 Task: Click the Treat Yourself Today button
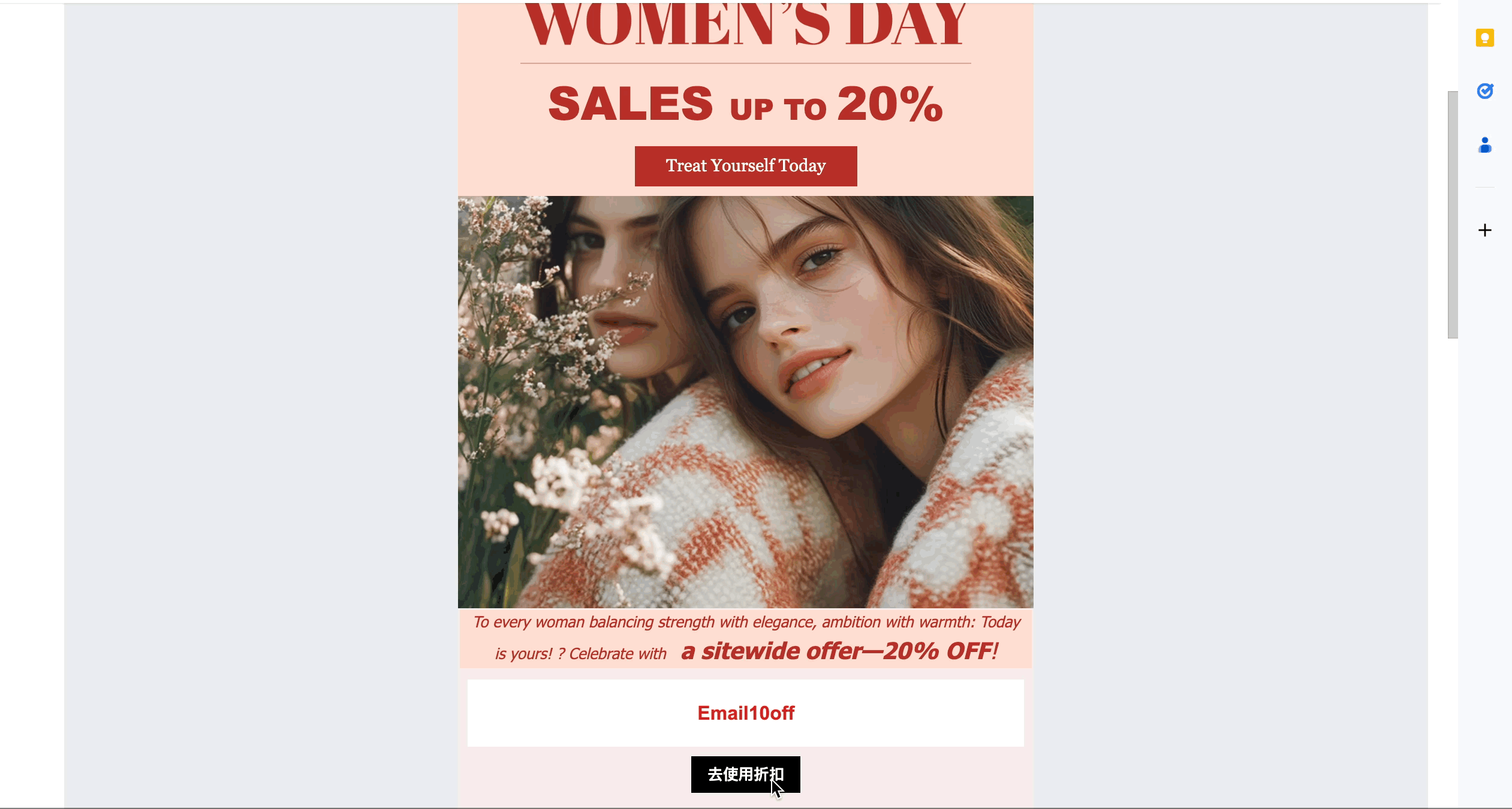(745, 165)
